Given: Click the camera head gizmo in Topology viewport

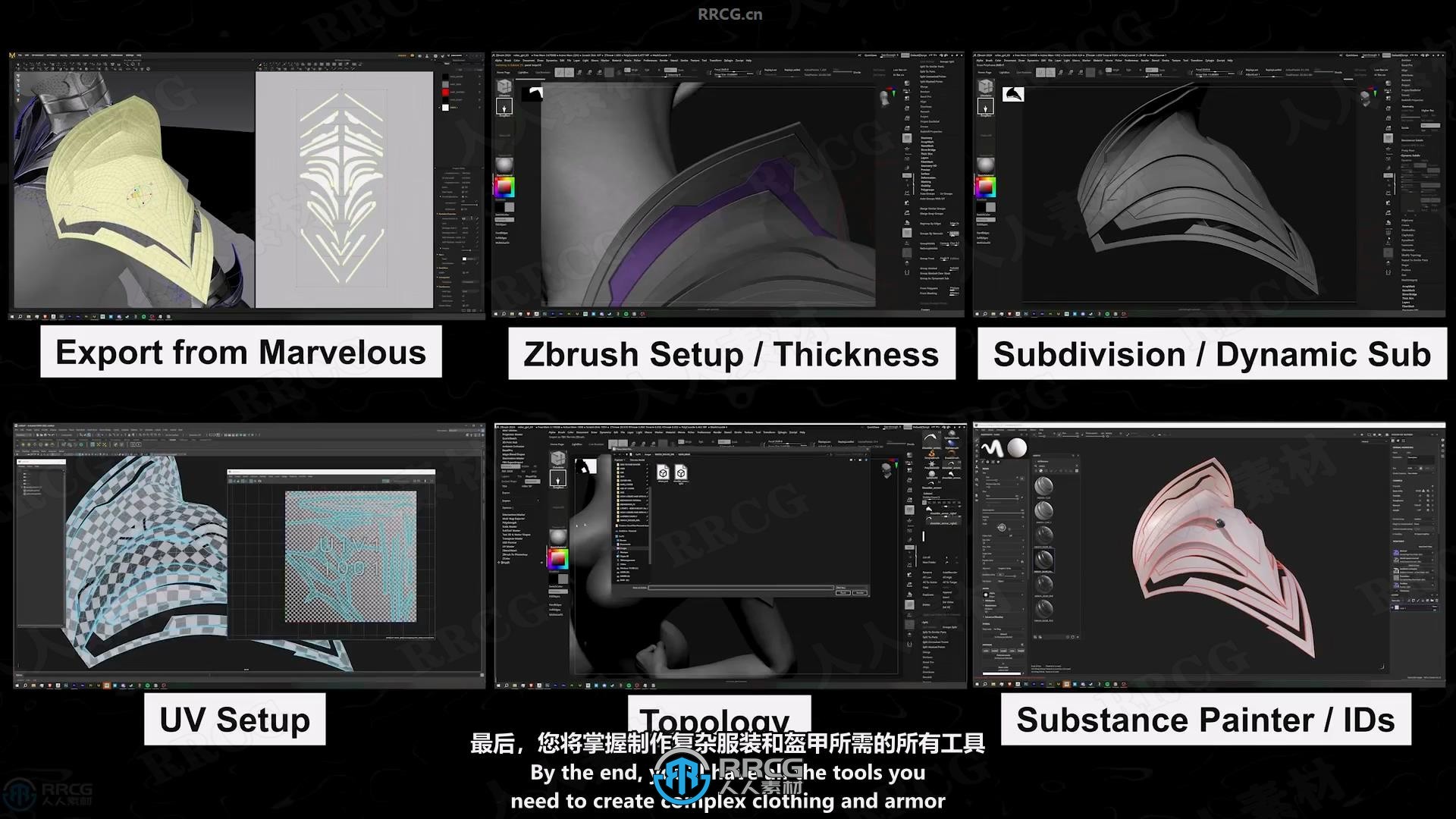Looking at the screenshot, I should pos(886,471).
